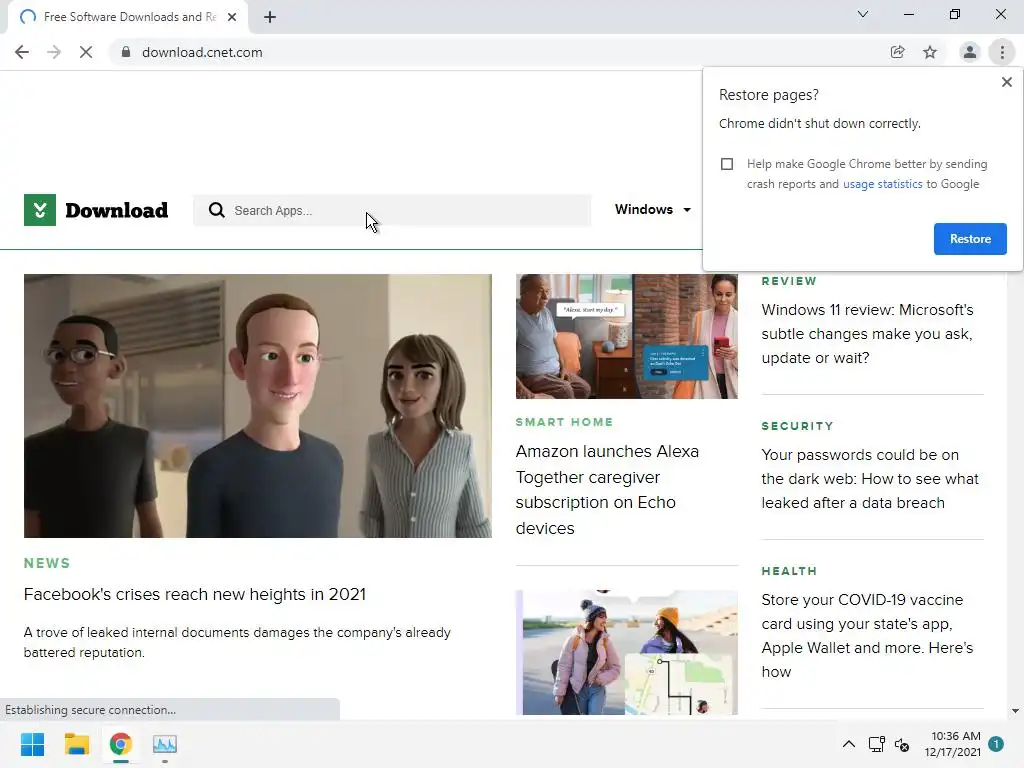Open Amazon launches Alexa Together story
Screen dimensions: 1024x768
tap(607, 490)
